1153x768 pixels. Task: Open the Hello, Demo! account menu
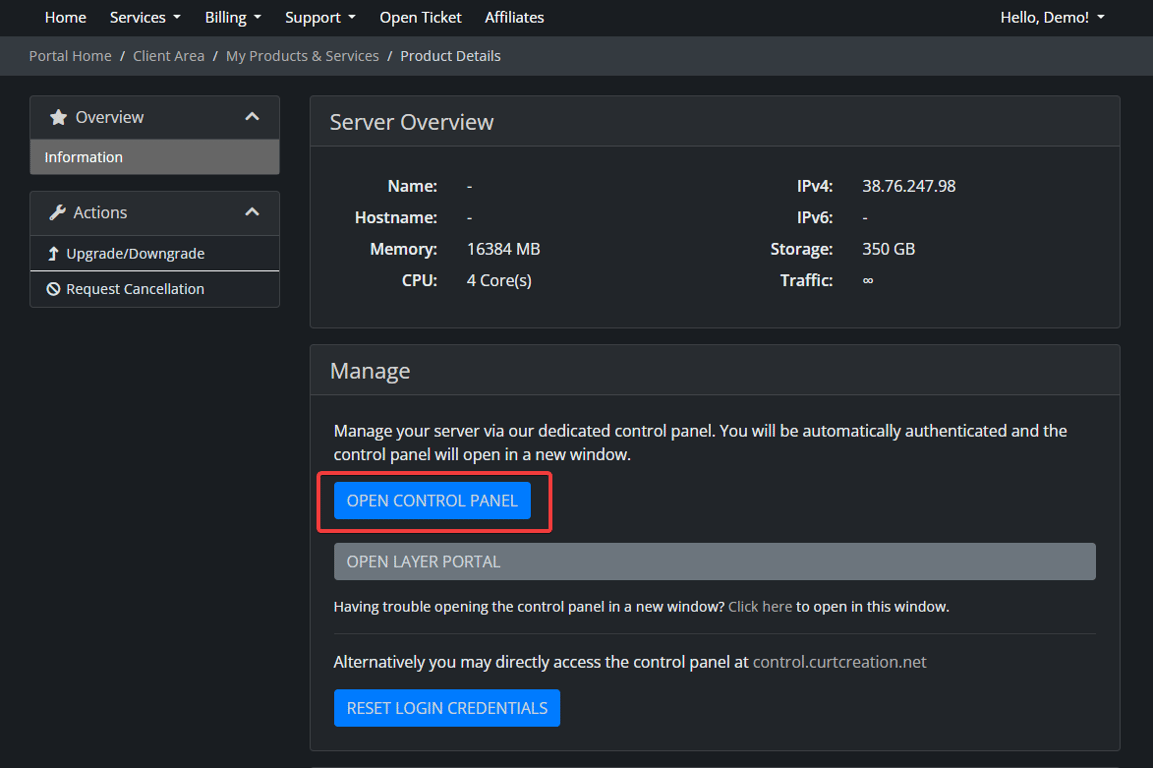click(x=1052, y=17)
